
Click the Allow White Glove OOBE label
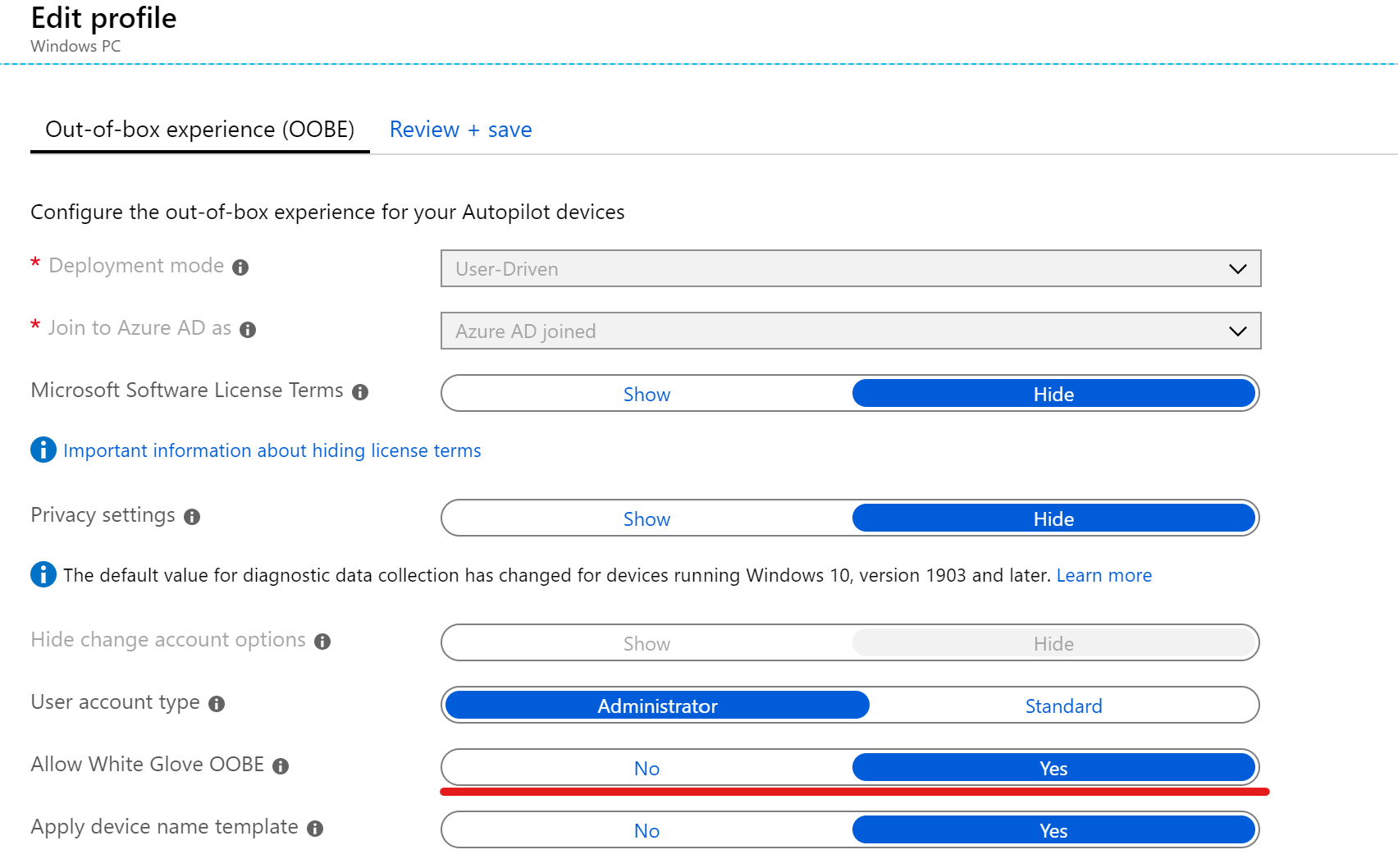[x=148, y=765]
